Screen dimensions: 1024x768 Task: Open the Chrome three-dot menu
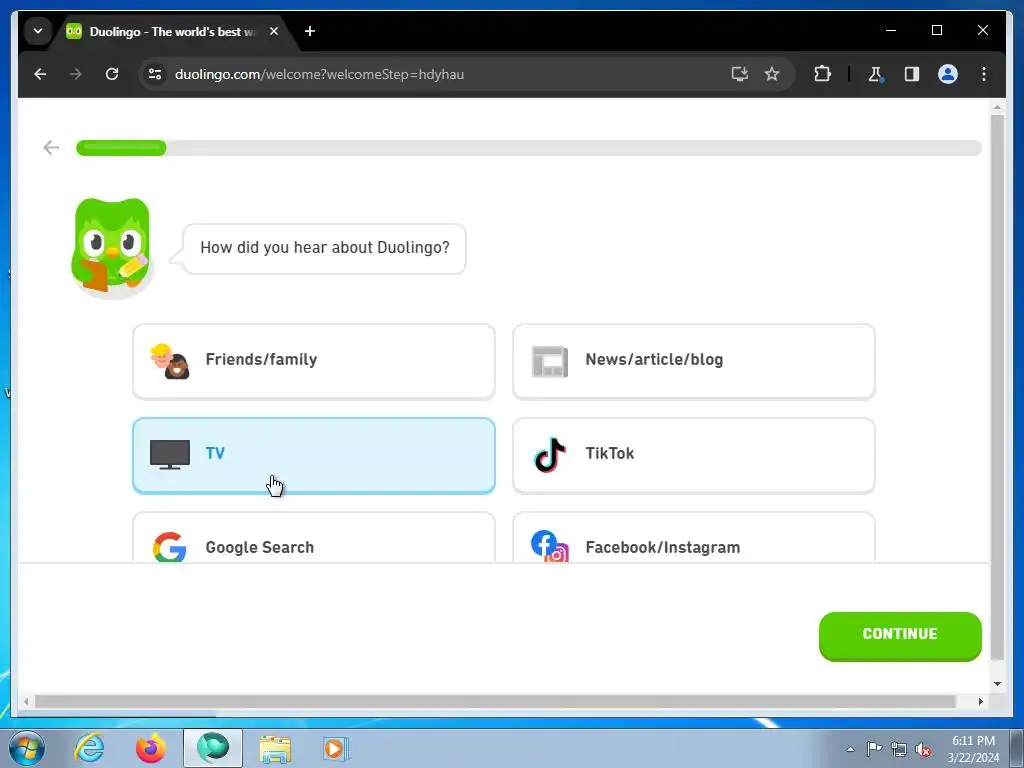(x=984, y=74)
